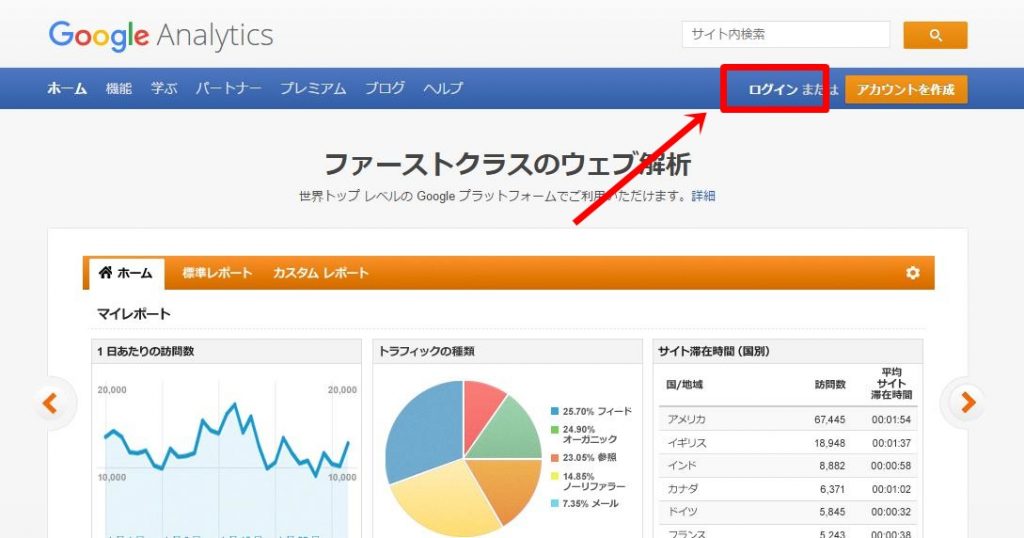The width and height of the screenshot is (1024, 538).
Task: Click the 1日あたりの訪問数 panel title
Action: click(x=146, y=351)
